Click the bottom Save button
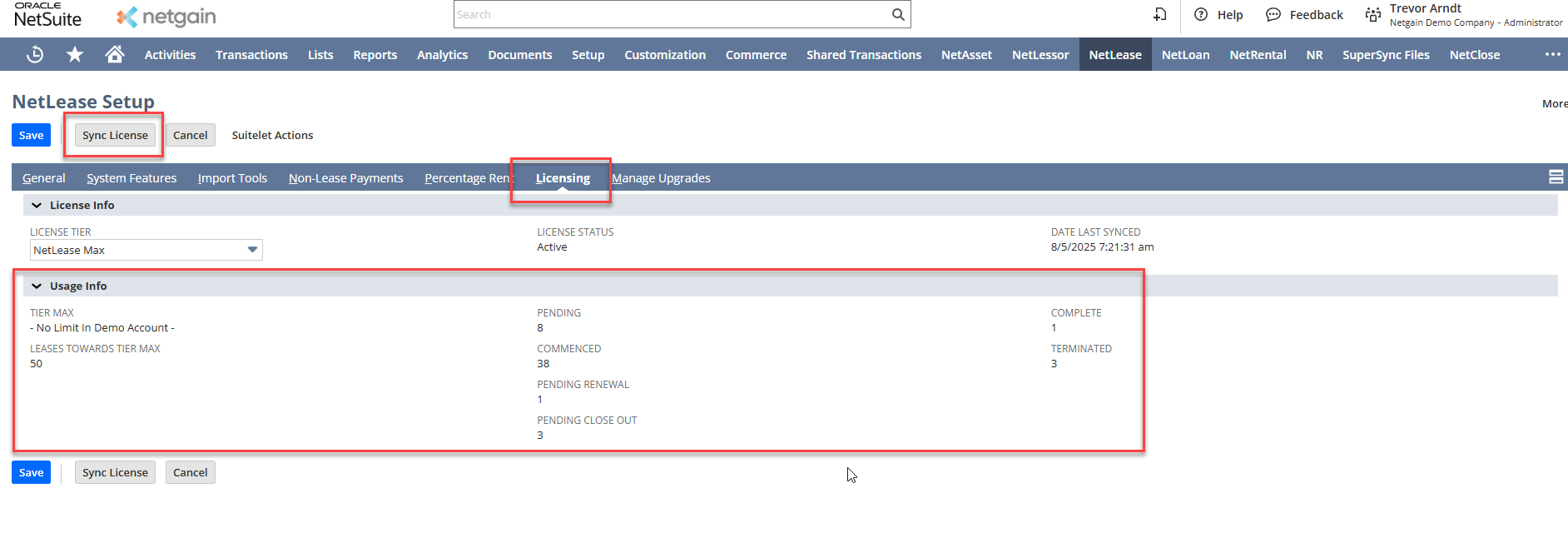Viewport: 1568px width, 533px height. pos(31,472)
